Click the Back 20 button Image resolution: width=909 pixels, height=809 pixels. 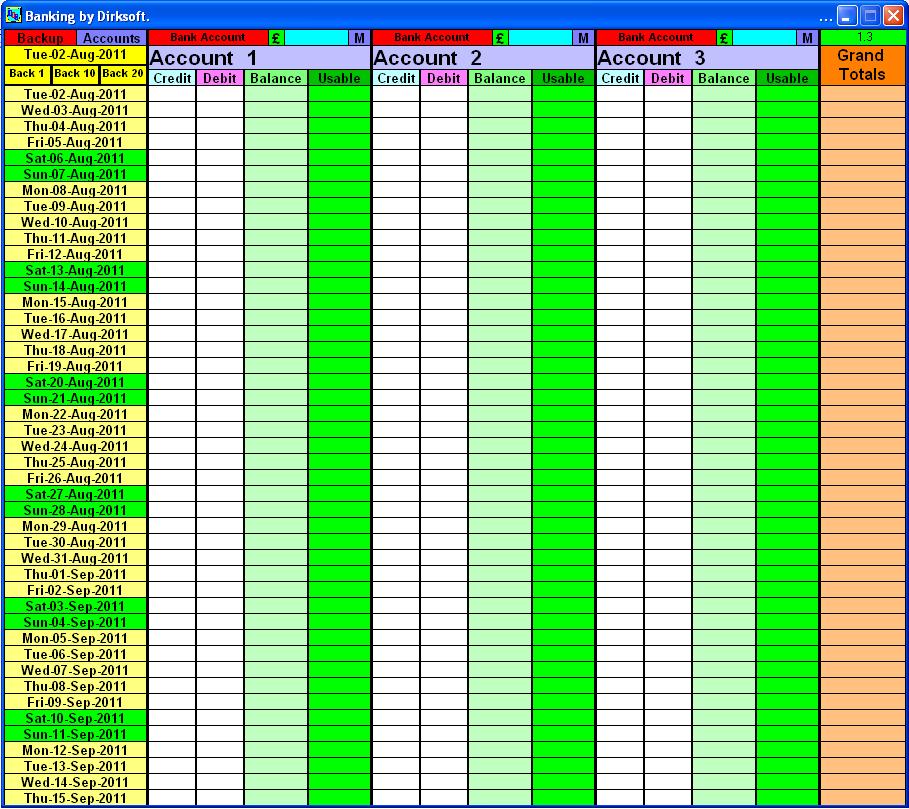122,74
